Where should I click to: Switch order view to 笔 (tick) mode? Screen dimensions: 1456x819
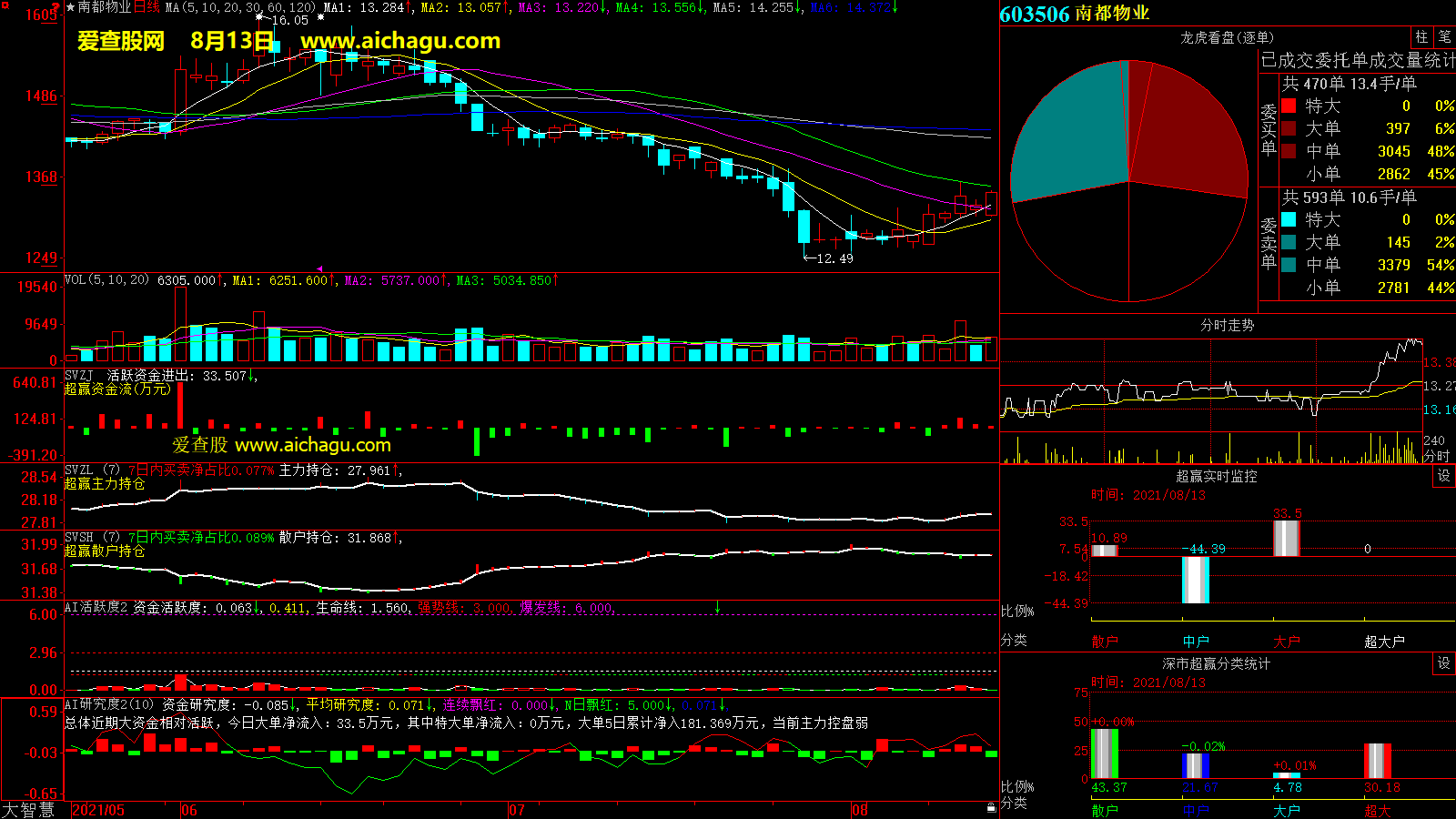click(x=1444, y=37)
